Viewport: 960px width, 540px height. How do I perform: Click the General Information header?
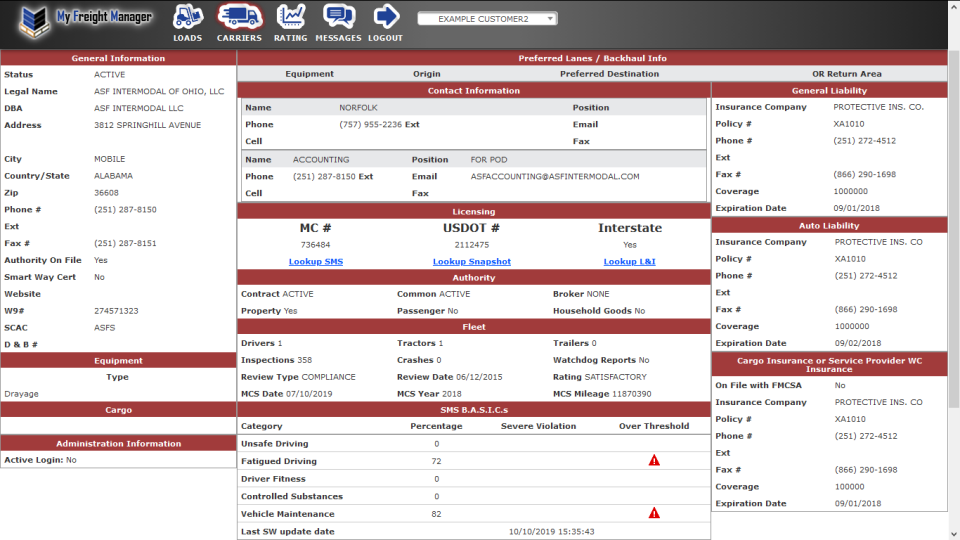tap(118, 58)
